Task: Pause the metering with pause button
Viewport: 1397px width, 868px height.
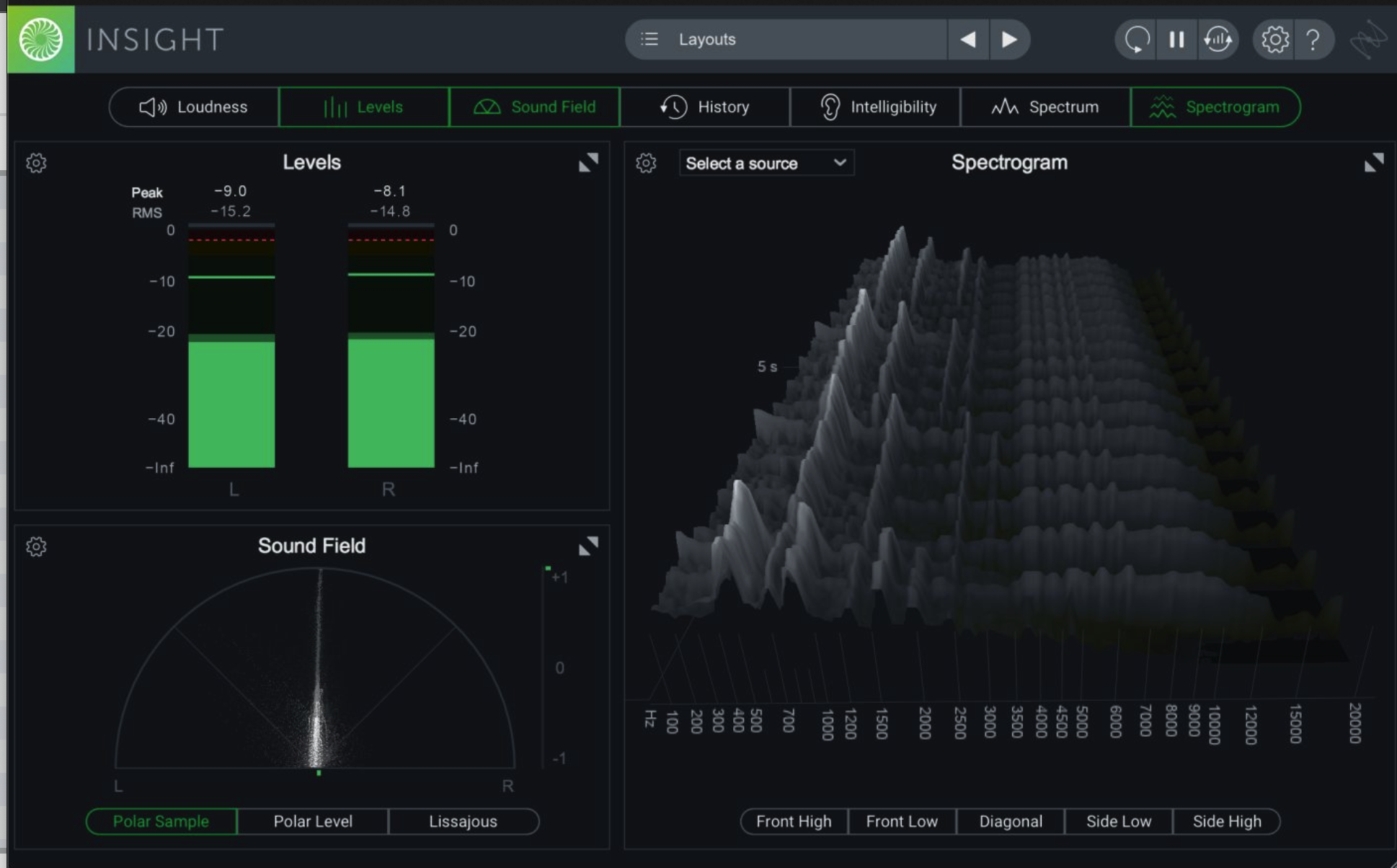Action: (x=1176, y=39)
